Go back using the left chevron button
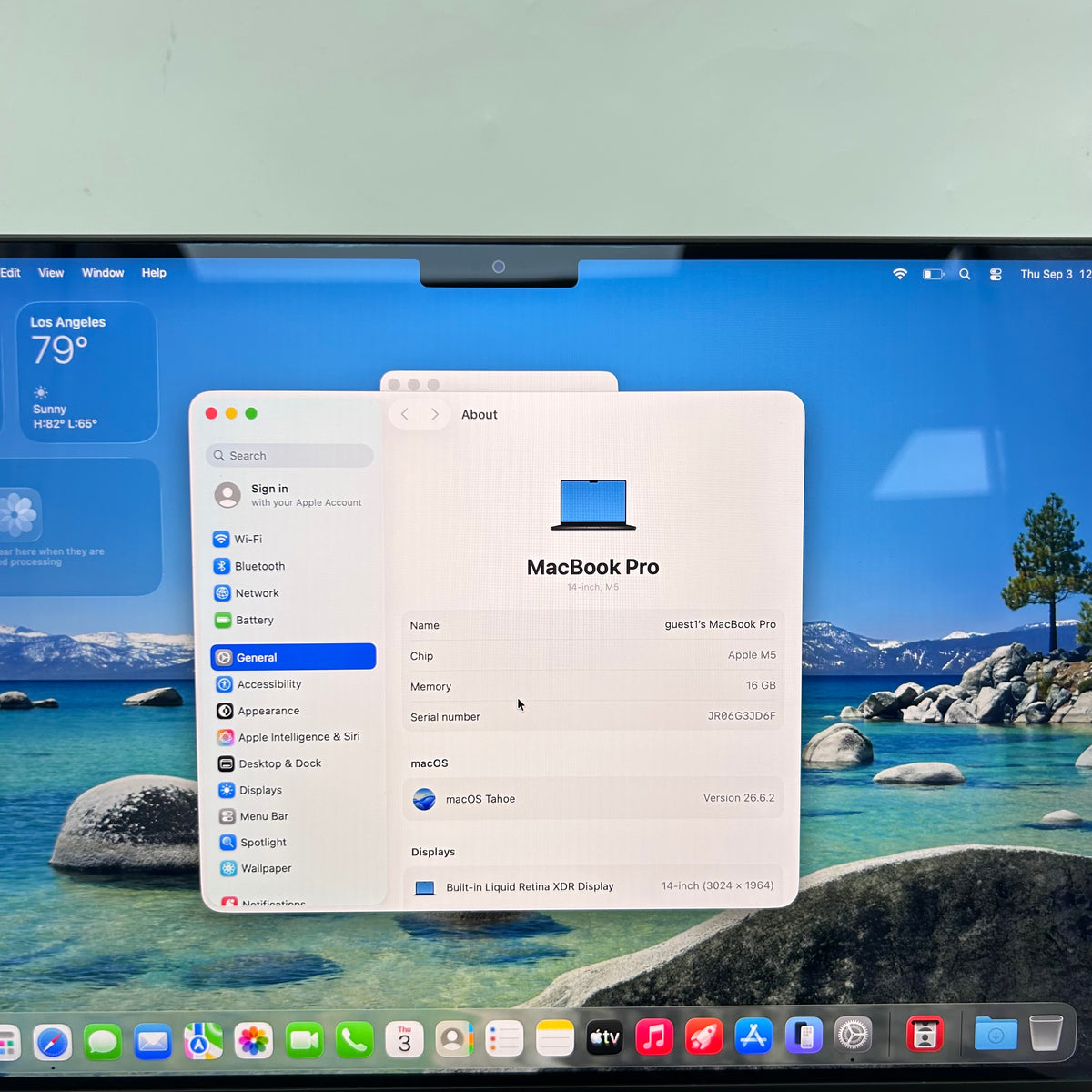 tap(405, 415)
